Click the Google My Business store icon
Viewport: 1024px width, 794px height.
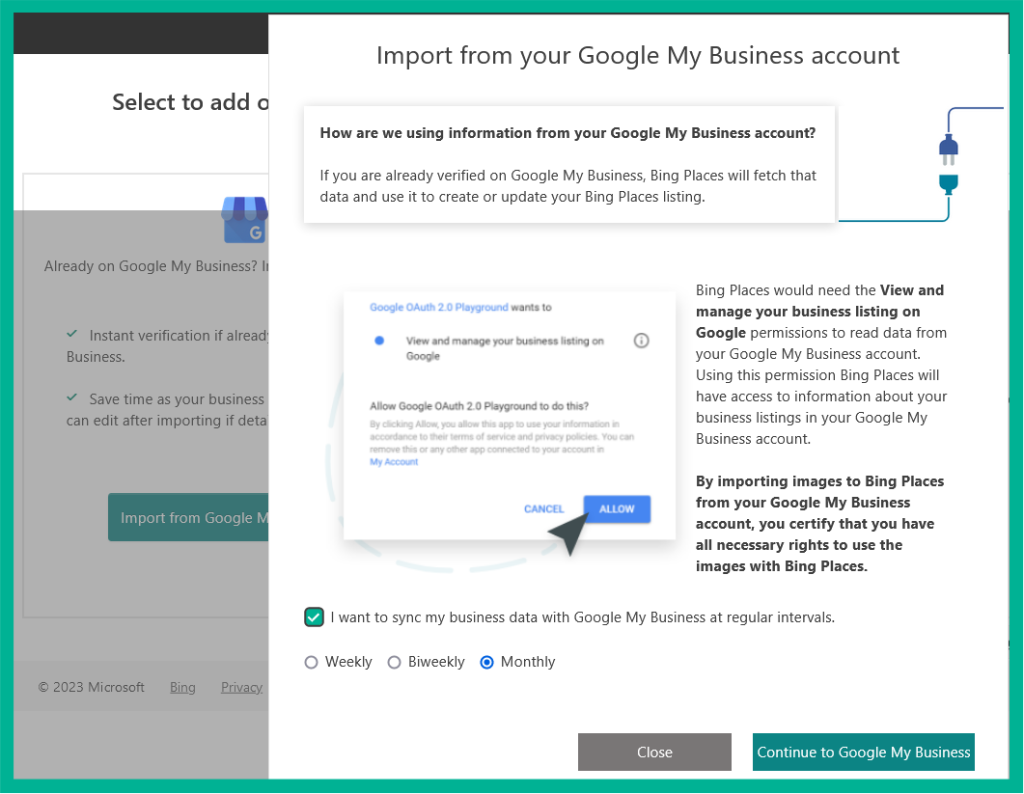245,219
